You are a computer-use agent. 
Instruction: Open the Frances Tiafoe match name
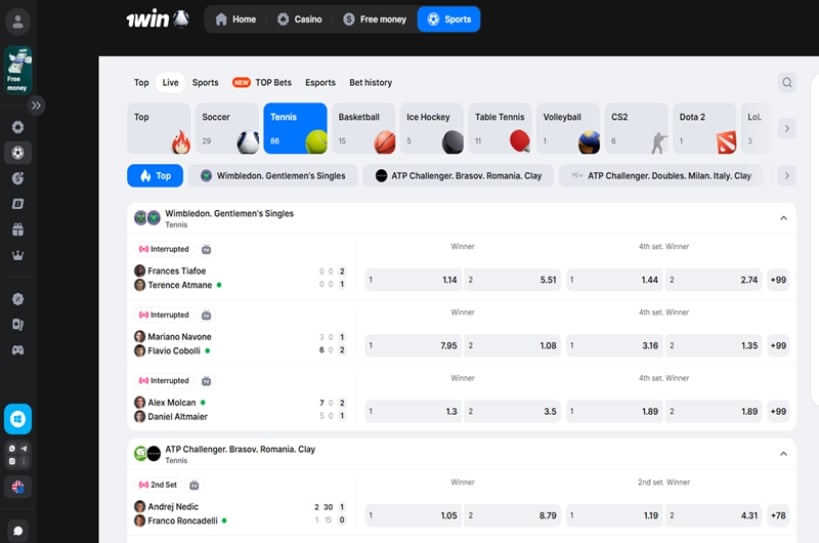tap(177, 271)
